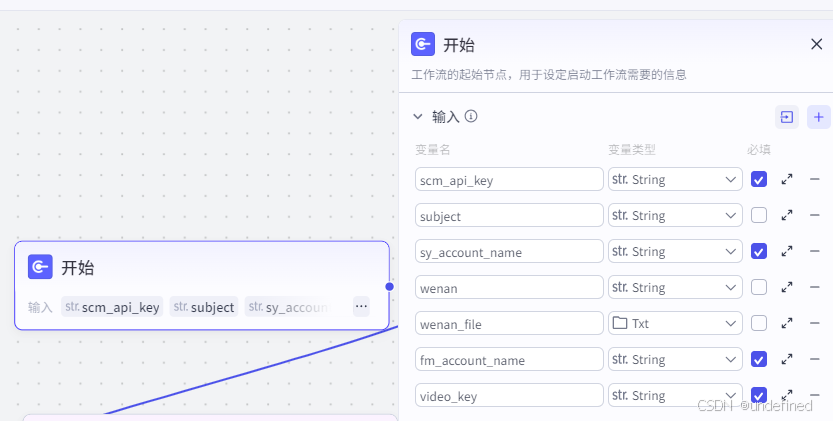The height and width of the screenshot is (421, 833).
Task: Click the 必填 column header
Action: point(759,150)
